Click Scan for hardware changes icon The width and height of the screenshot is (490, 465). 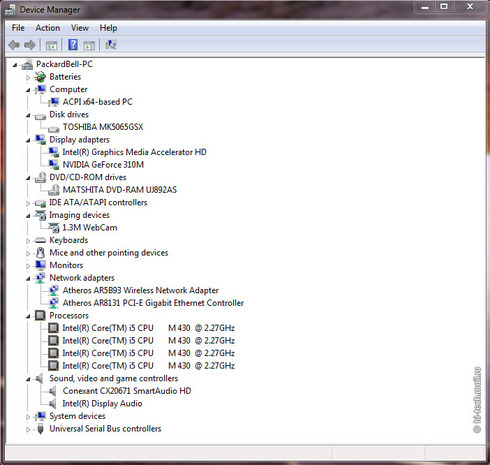click(111, 45)
